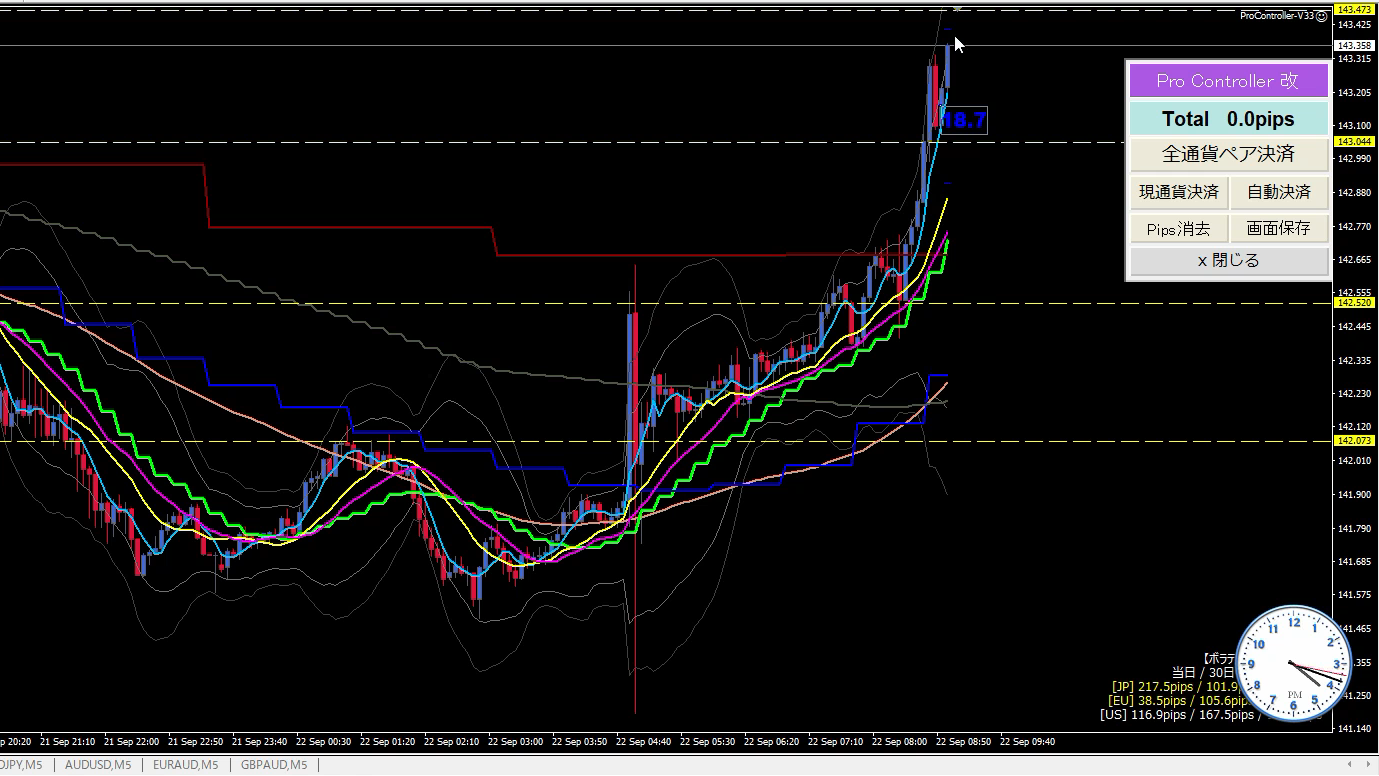This screenshot has width=1379, height=776.
Task: Click 画面保存 to save the screen
Action: [1279, 228]
